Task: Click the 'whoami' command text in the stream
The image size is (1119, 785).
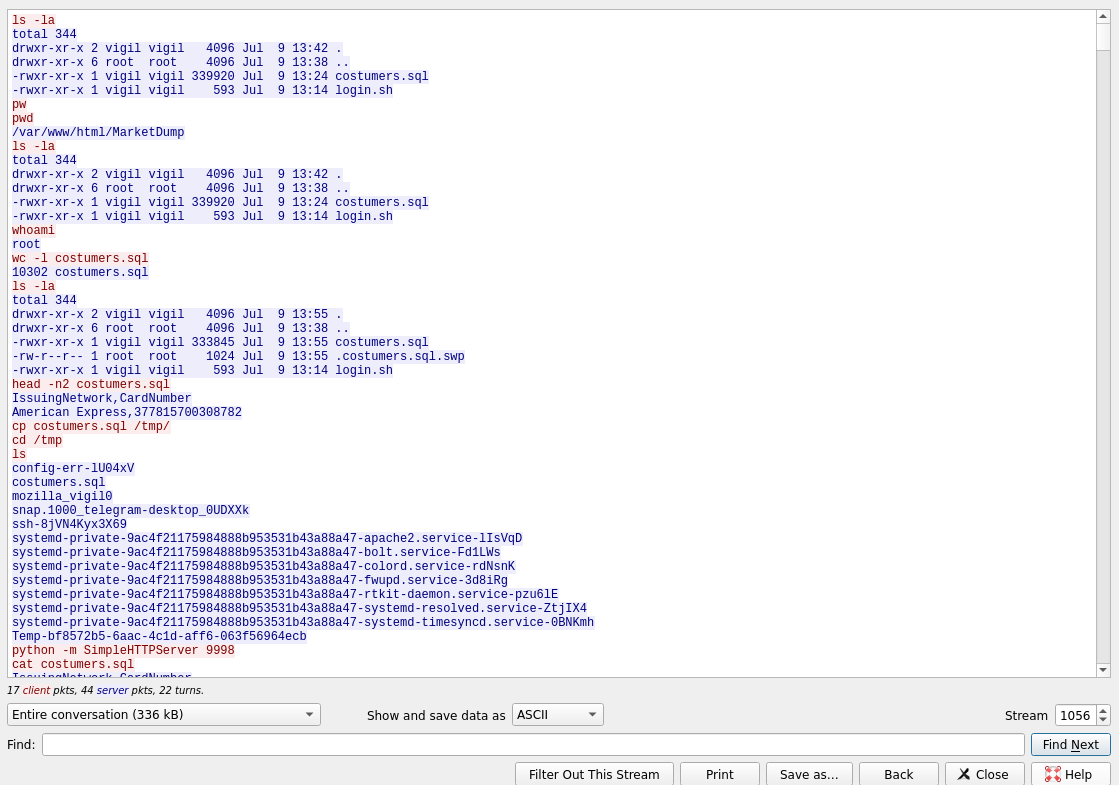Action: (x=33, y=230)
